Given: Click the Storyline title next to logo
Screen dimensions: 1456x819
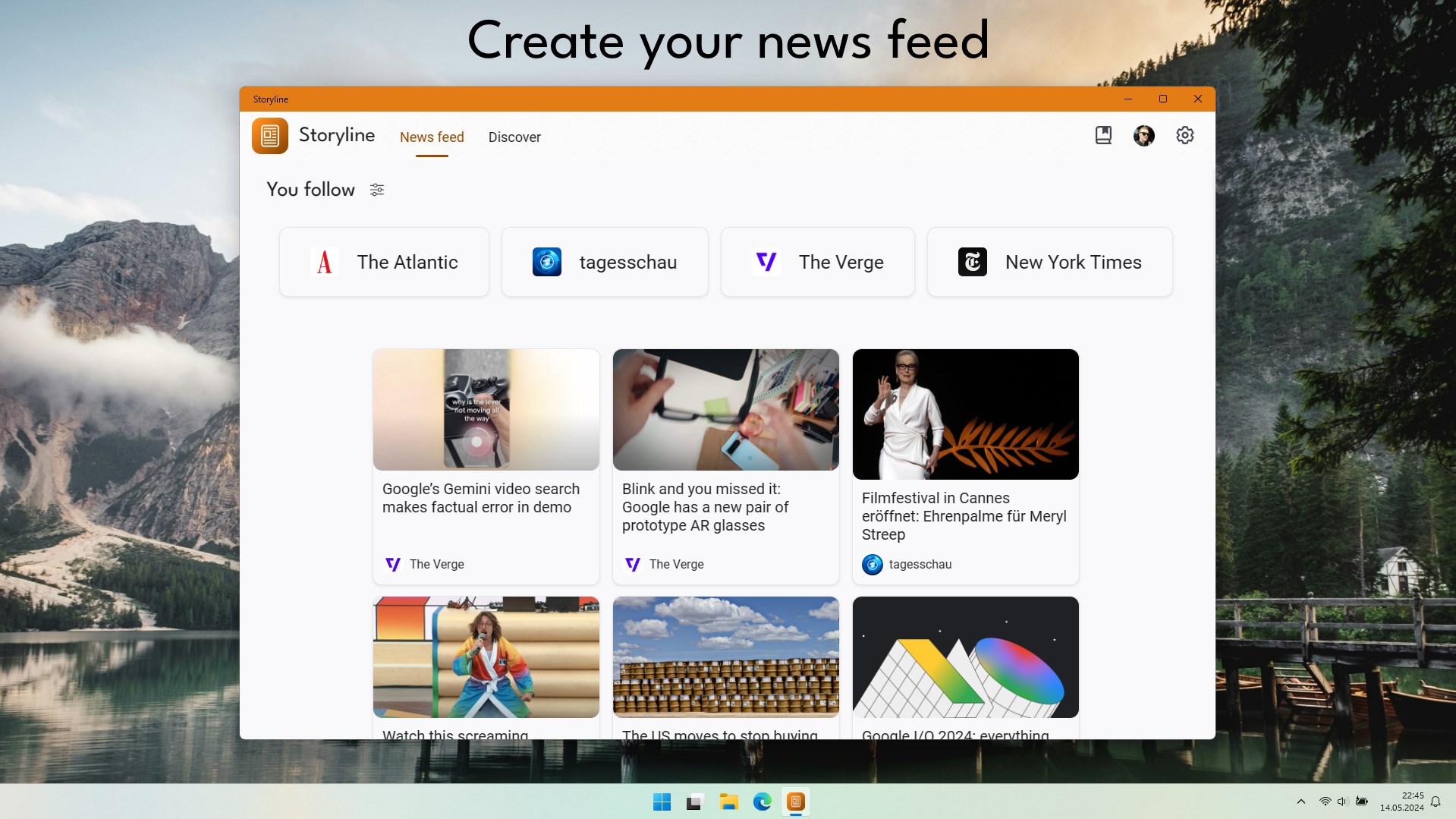Looking at the screenshot, I should [x=337, y=135].
